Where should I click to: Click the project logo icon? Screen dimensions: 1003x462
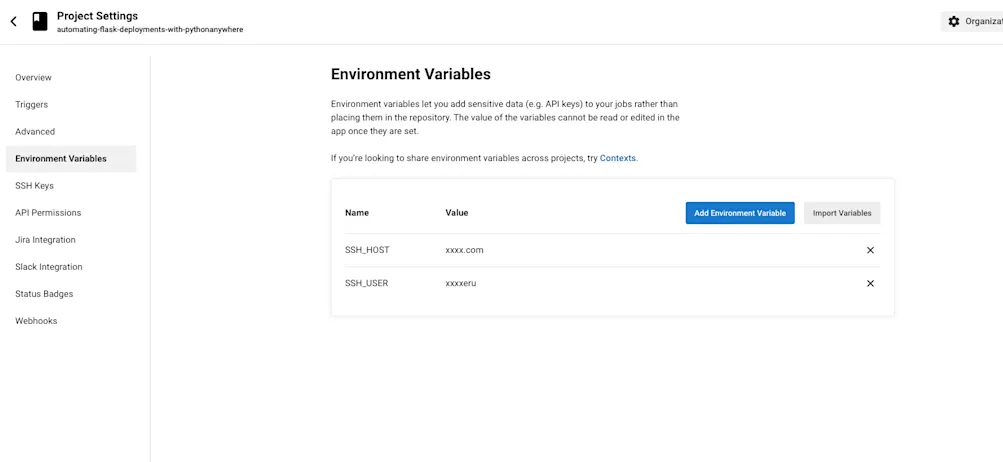point(40,21)
